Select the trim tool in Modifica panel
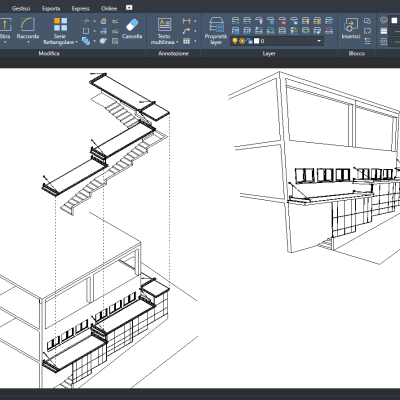The width and height of the screenshot is (400, 400). point(86,21)
